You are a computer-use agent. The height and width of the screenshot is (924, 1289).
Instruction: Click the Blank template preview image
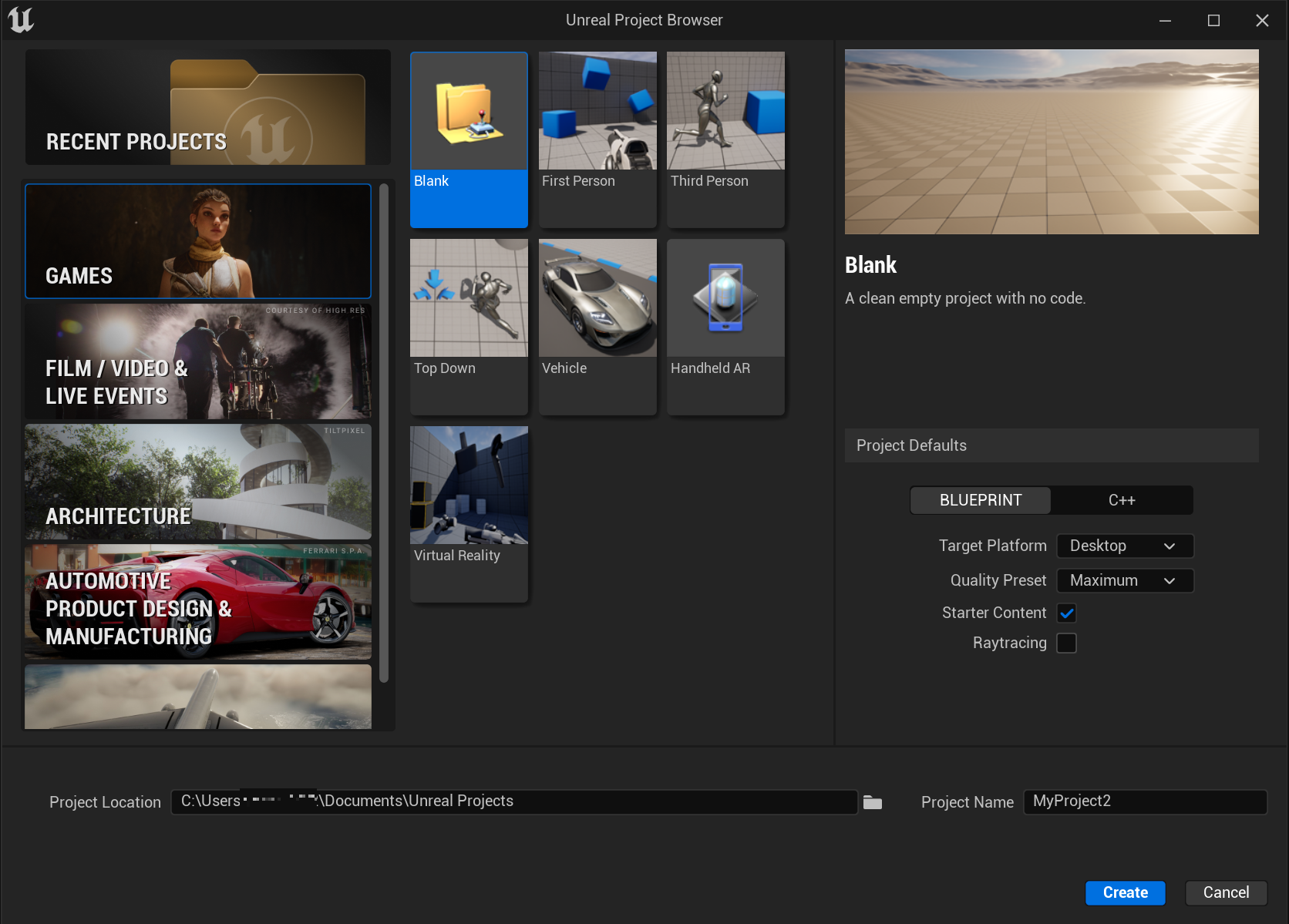point(1052,142)
